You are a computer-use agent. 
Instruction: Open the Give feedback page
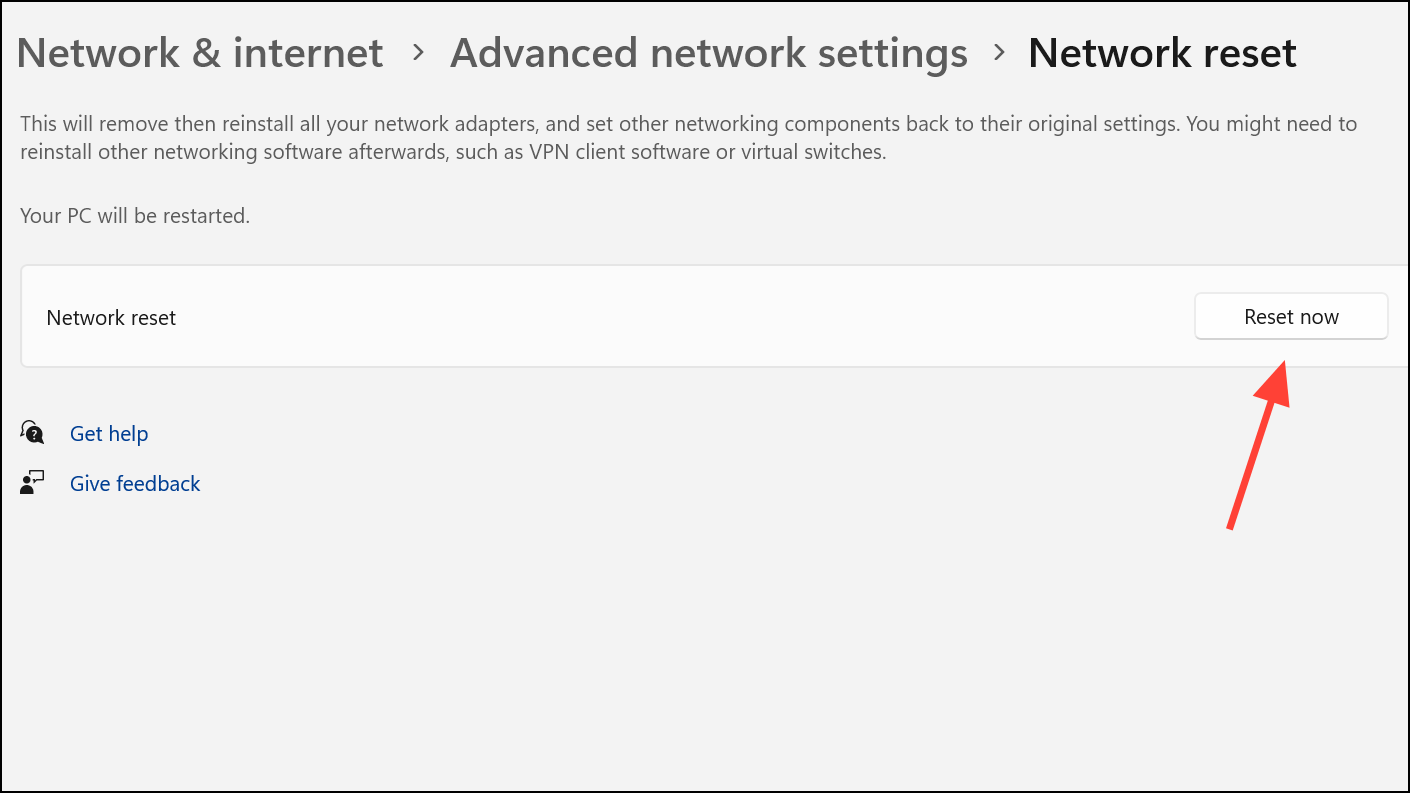pyautogui.click(x=134, y=483)
